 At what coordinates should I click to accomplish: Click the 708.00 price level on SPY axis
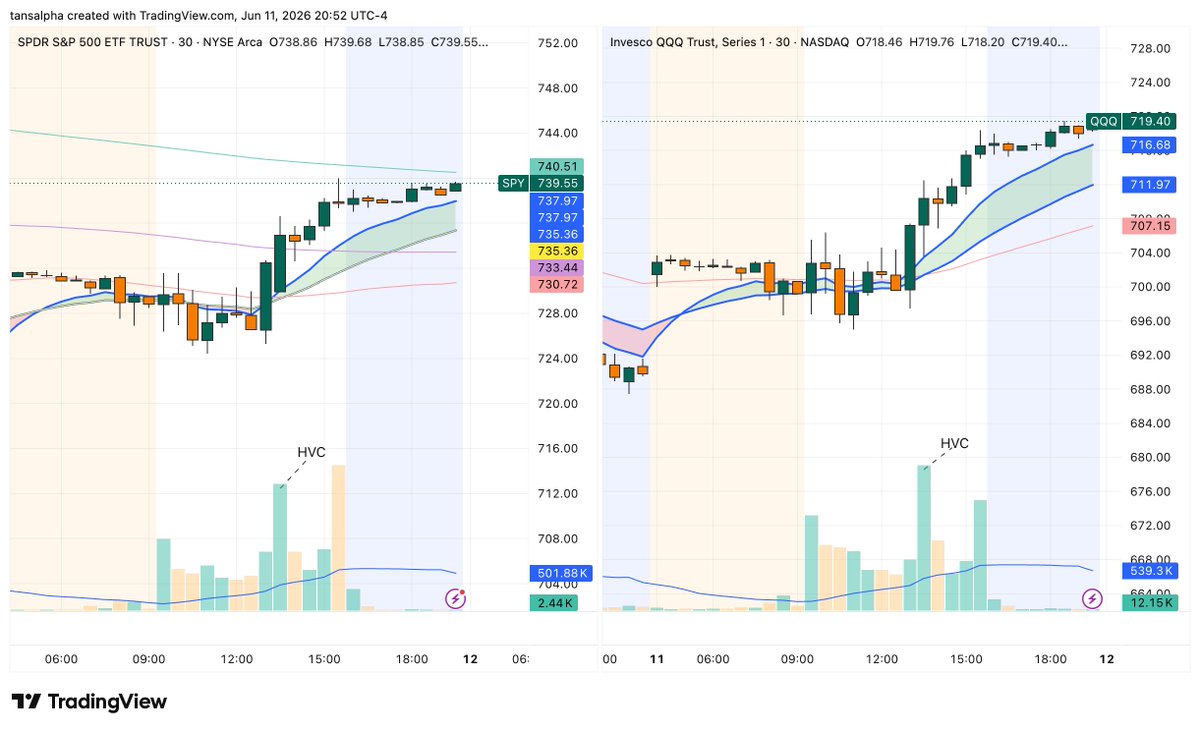(558, 539)
